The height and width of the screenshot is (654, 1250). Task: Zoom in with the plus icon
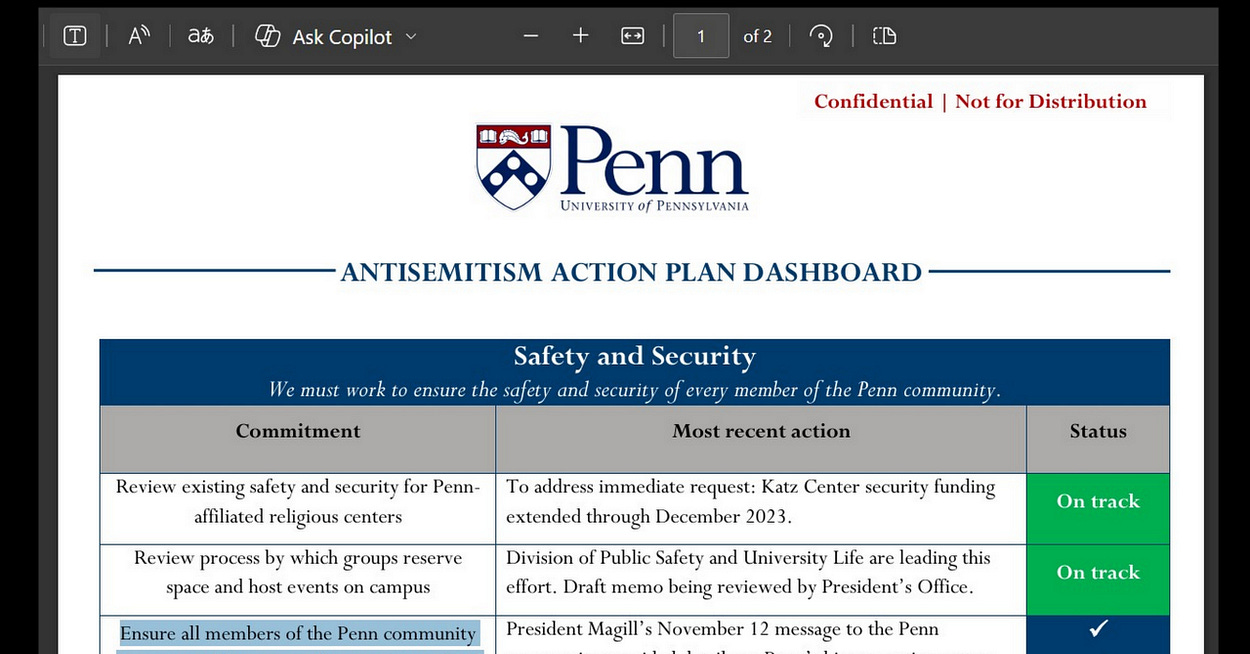[x=581, y=36]
